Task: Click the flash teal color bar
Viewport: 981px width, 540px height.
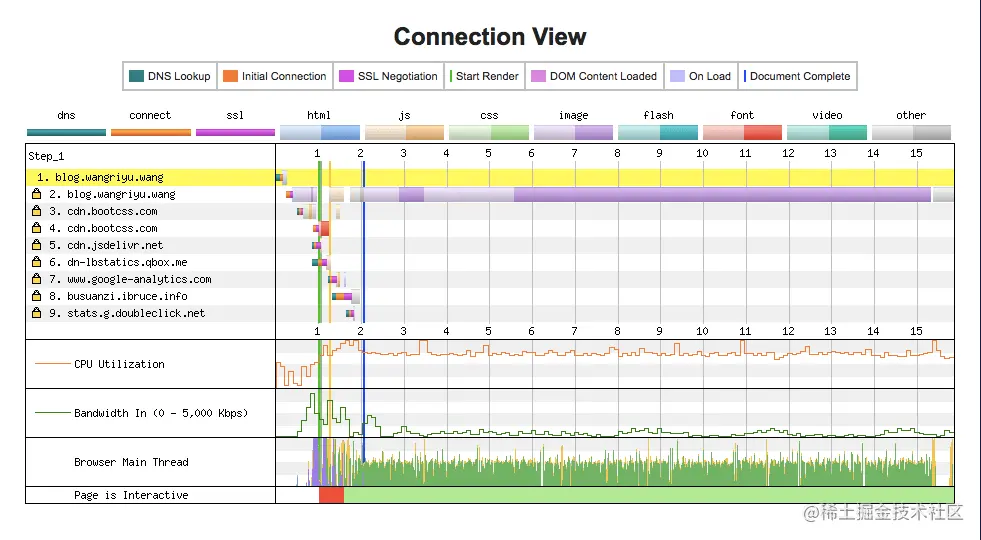Action: 658,132
